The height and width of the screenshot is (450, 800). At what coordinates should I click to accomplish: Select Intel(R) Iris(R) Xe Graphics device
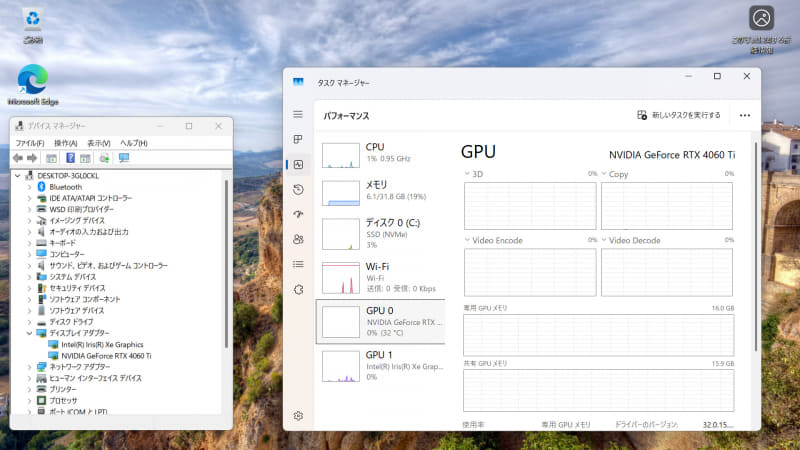pos(102,344)
